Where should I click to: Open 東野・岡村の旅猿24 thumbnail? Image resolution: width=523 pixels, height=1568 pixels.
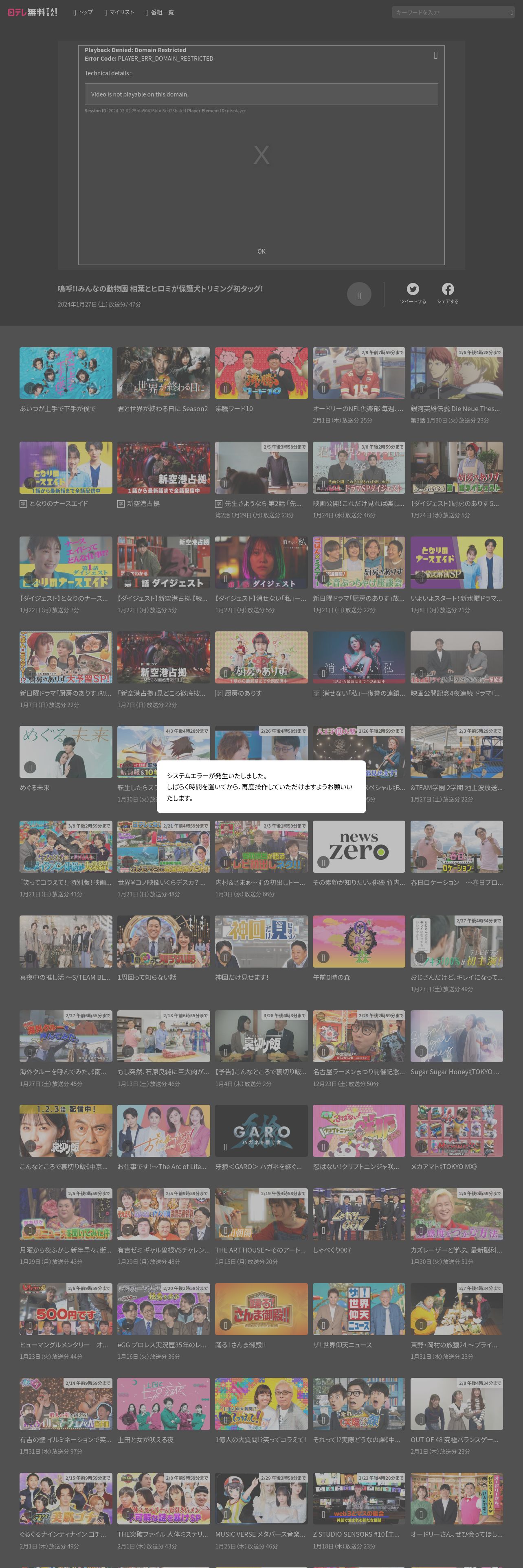point(457,1309)
